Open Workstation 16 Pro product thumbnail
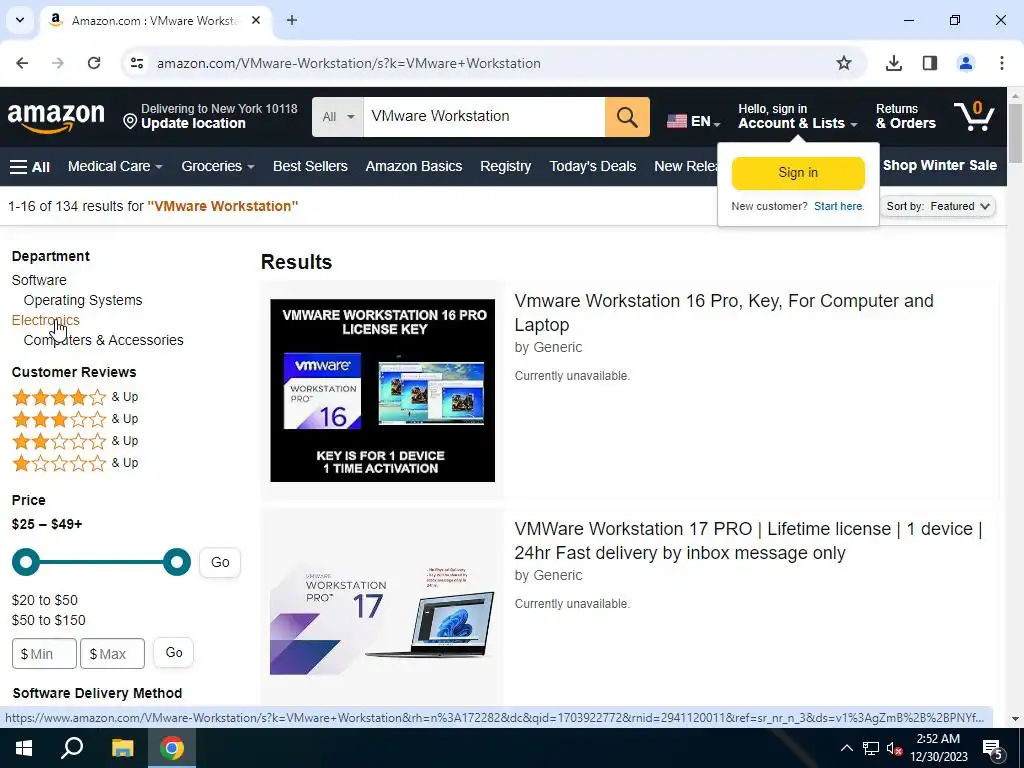 (x=383, y=391)
